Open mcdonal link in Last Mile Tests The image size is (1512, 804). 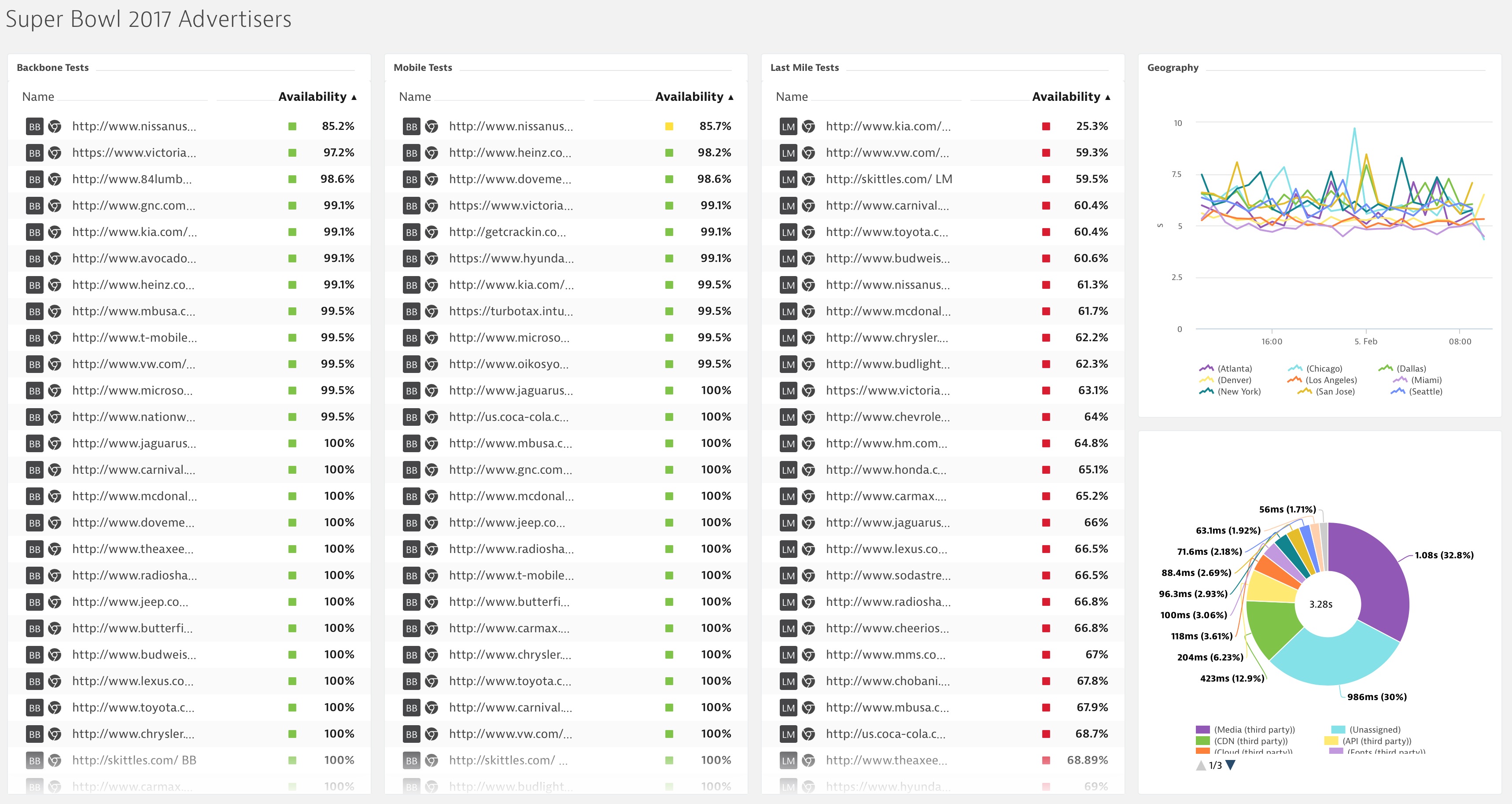coord(888,311)
